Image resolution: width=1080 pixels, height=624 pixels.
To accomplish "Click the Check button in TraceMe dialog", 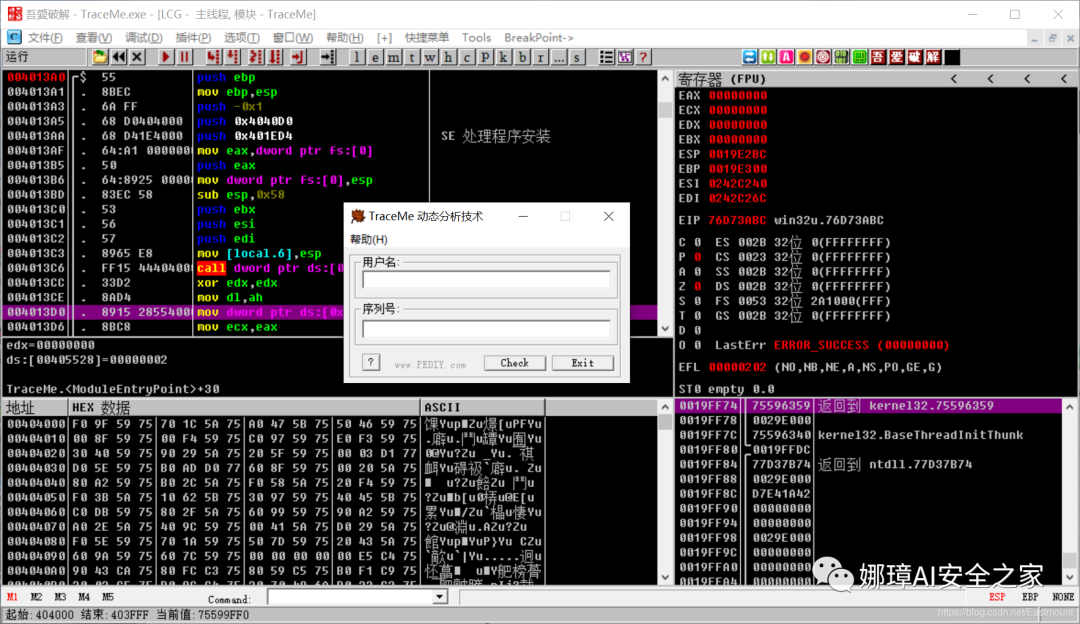I will tap(515, 363).
